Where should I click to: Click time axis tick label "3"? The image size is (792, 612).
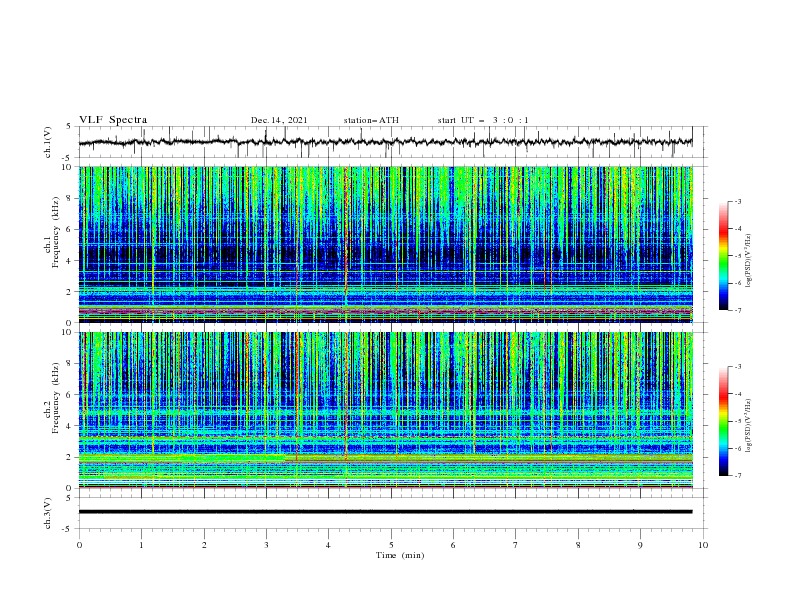(266, 545)
